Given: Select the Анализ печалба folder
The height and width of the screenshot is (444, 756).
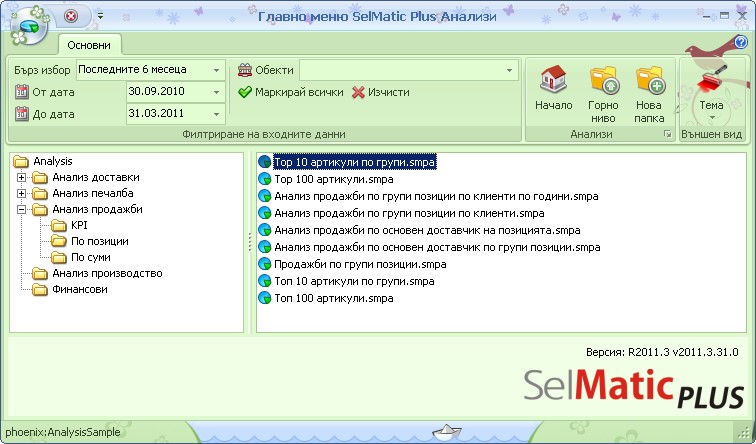Looking at the screenshot, I should (x=93, y=193).
